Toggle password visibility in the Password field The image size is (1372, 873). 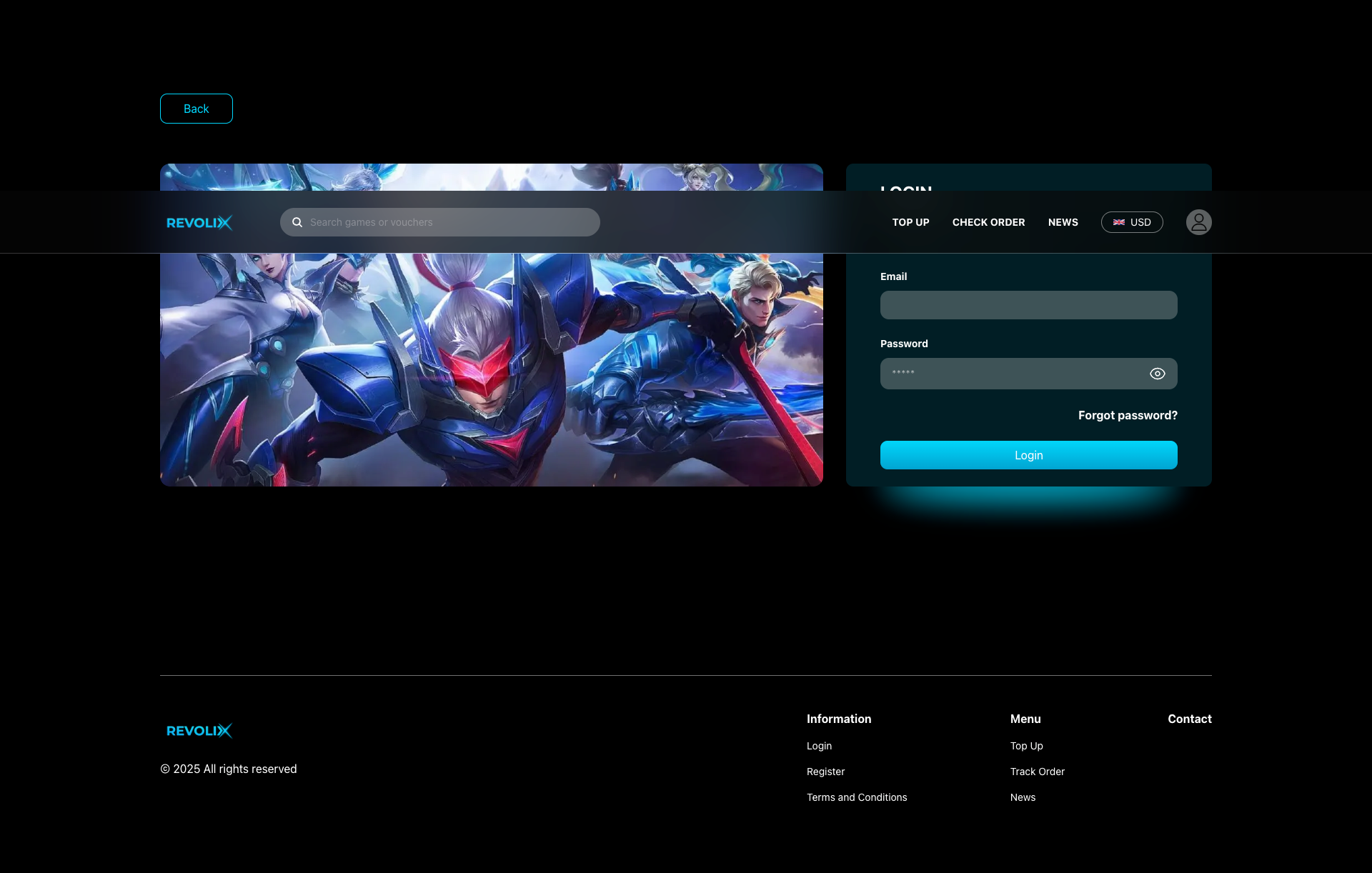coord(1157,373)
